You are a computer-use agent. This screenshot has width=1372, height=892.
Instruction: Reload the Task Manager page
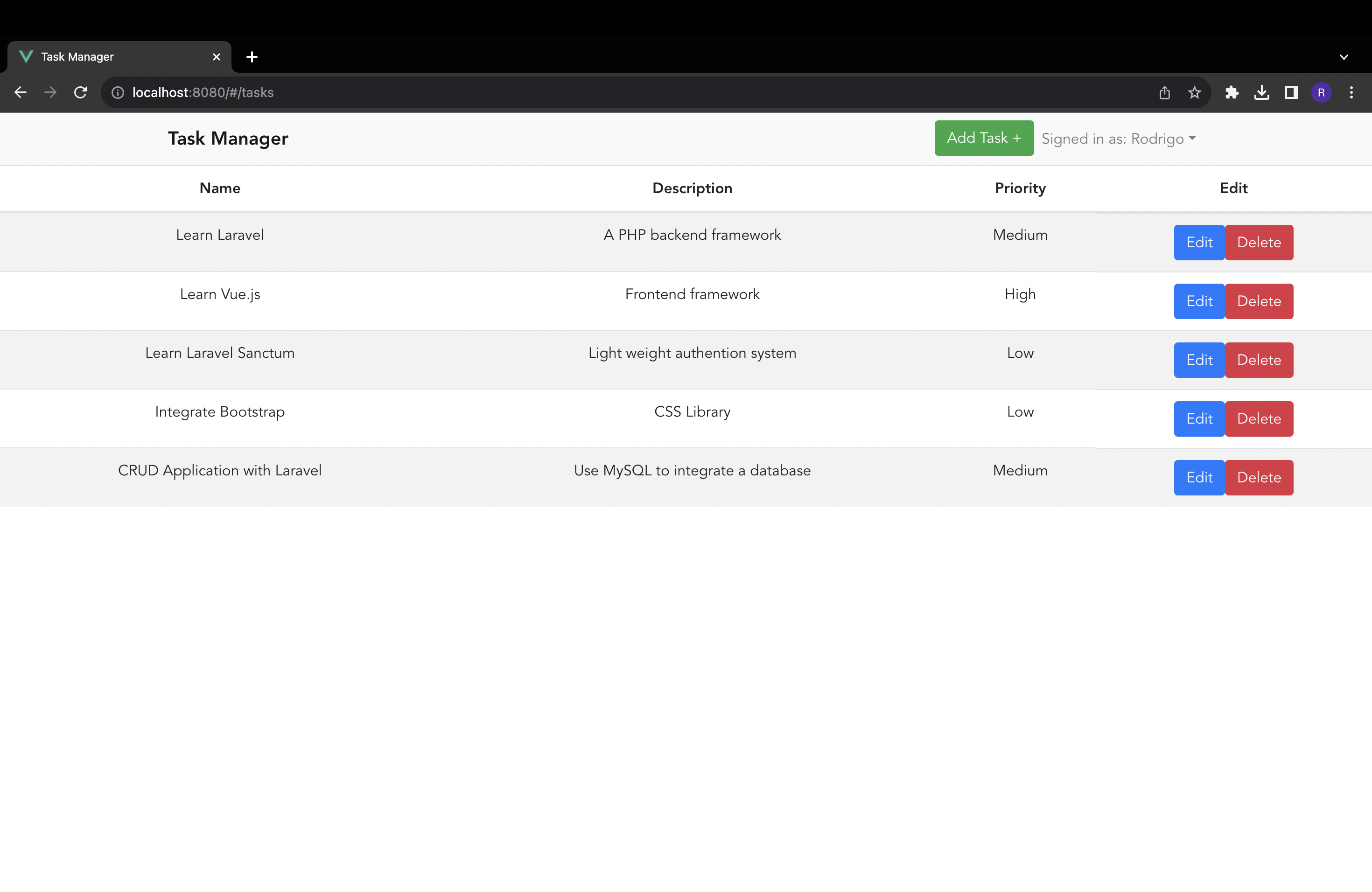coord(81,92)
